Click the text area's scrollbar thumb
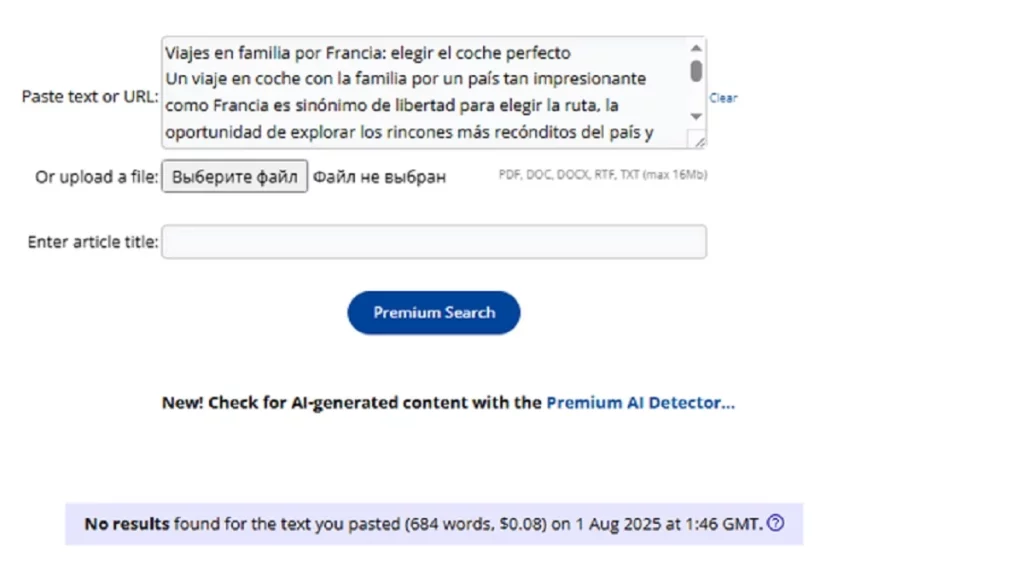The image size is (1024, 588). [x=696, y=71]
